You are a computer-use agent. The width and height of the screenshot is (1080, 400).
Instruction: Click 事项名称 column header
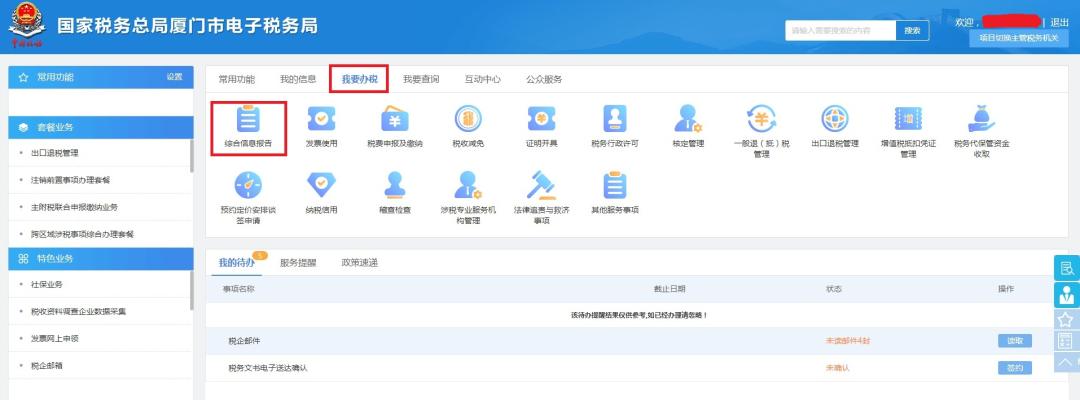pos(238,289)
